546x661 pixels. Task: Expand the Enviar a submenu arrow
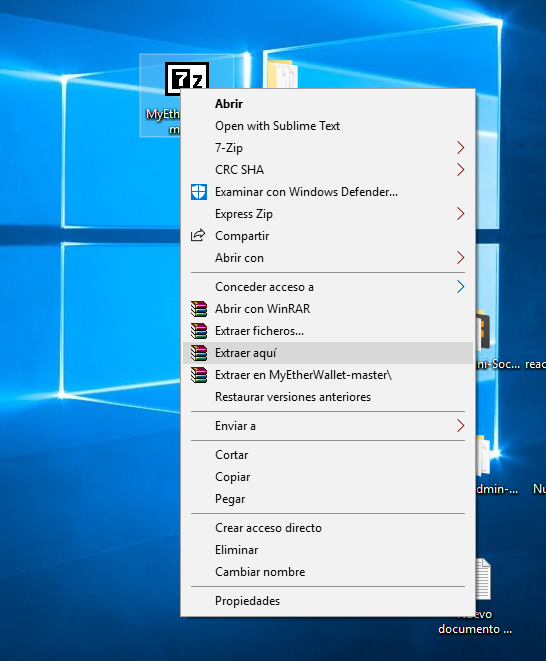[x=460, y=426]
